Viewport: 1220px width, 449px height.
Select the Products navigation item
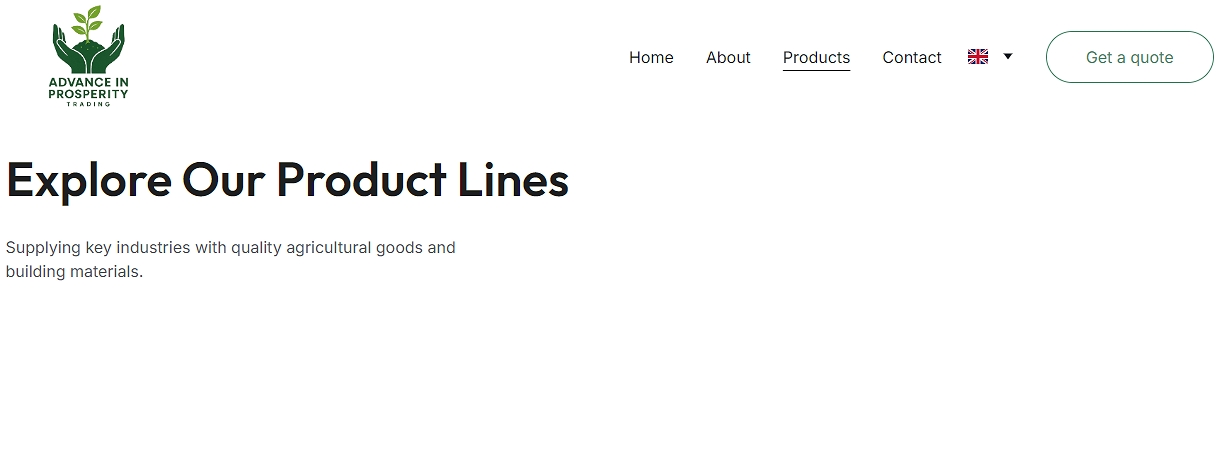pos(816,58)
